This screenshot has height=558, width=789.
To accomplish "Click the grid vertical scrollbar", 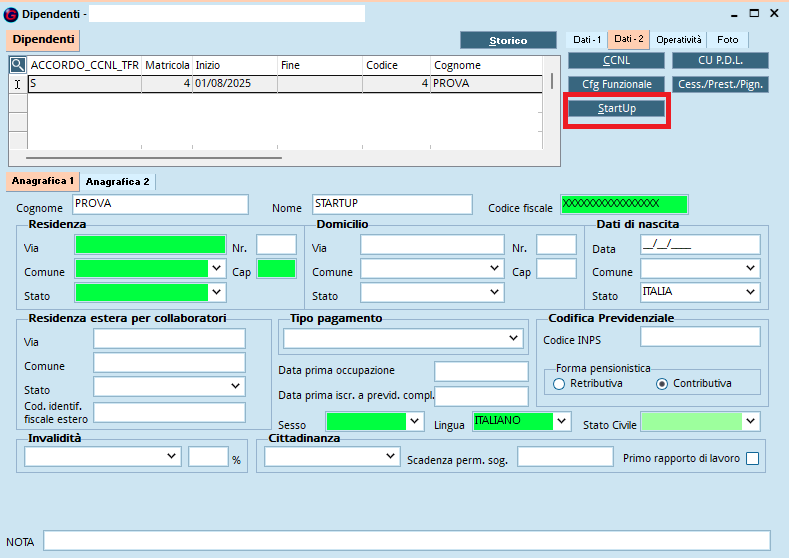I will click(552, 81).
